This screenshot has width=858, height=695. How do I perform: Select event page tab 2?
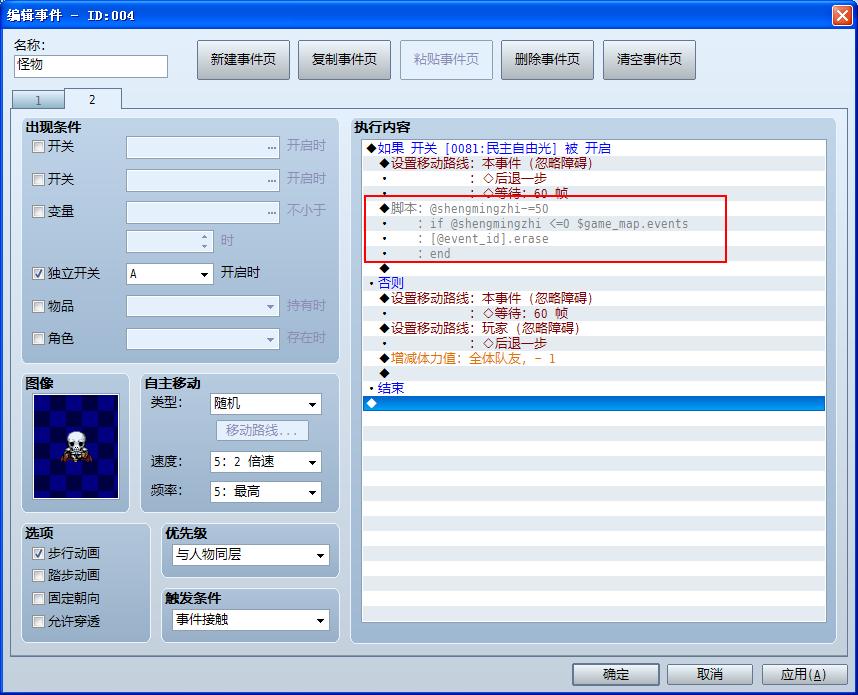92,99
